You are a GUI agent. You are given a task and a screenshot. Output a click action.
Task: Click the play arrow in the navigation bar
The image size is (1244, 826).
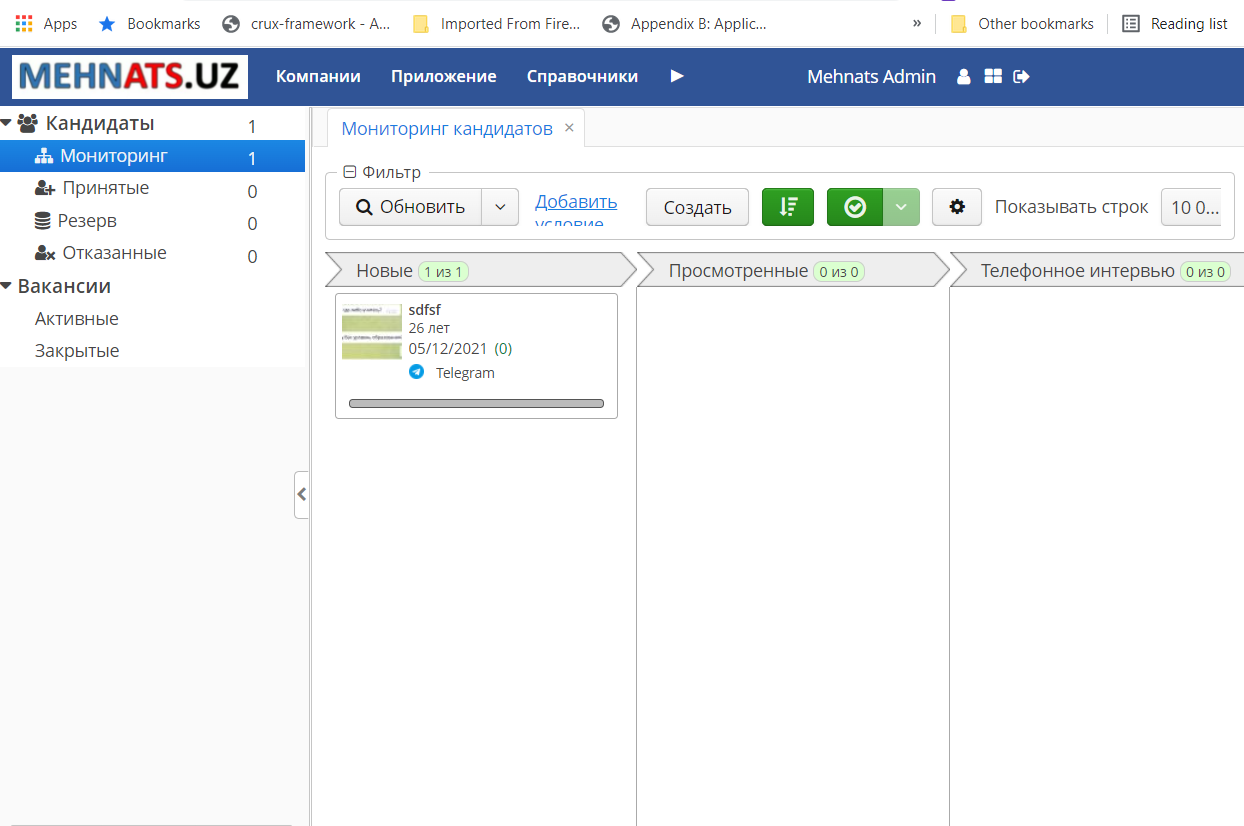coord(677,76)
